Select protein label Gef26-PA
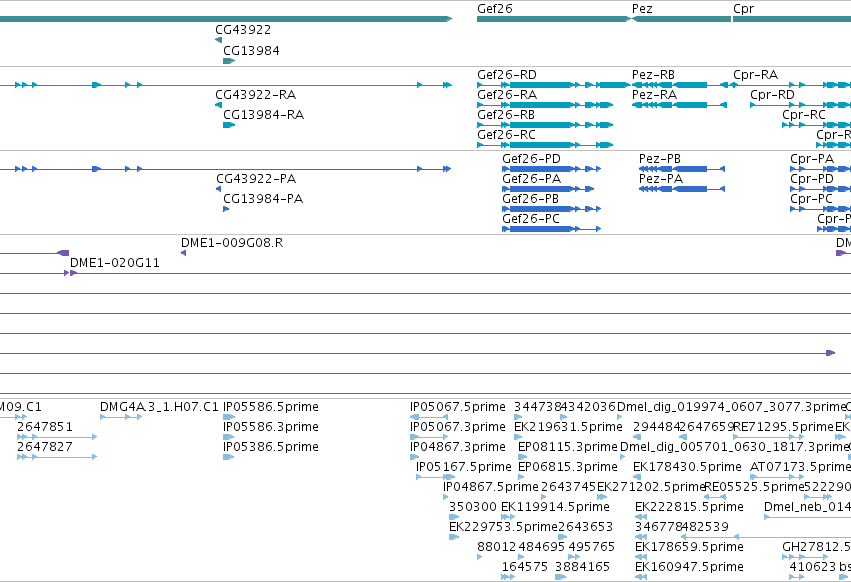Image resolution: width=851 pixels, height=582 pixels. (x=531, y=179)
